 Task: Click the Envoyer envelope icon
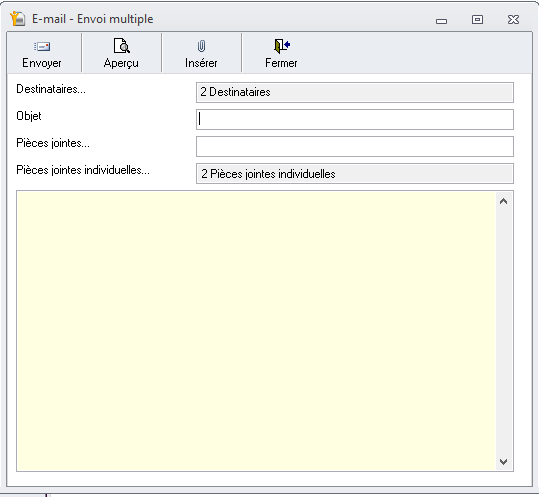click(x=42, y=46)
